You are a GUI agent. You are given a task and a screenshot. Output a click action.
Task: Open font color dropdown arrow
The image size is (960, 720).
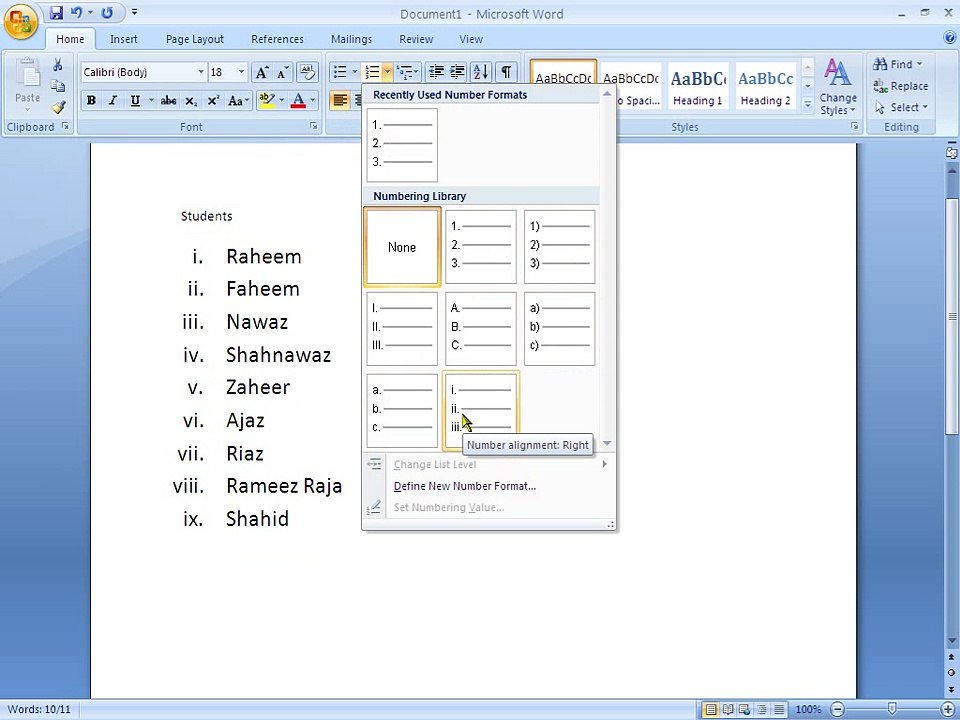312,100
